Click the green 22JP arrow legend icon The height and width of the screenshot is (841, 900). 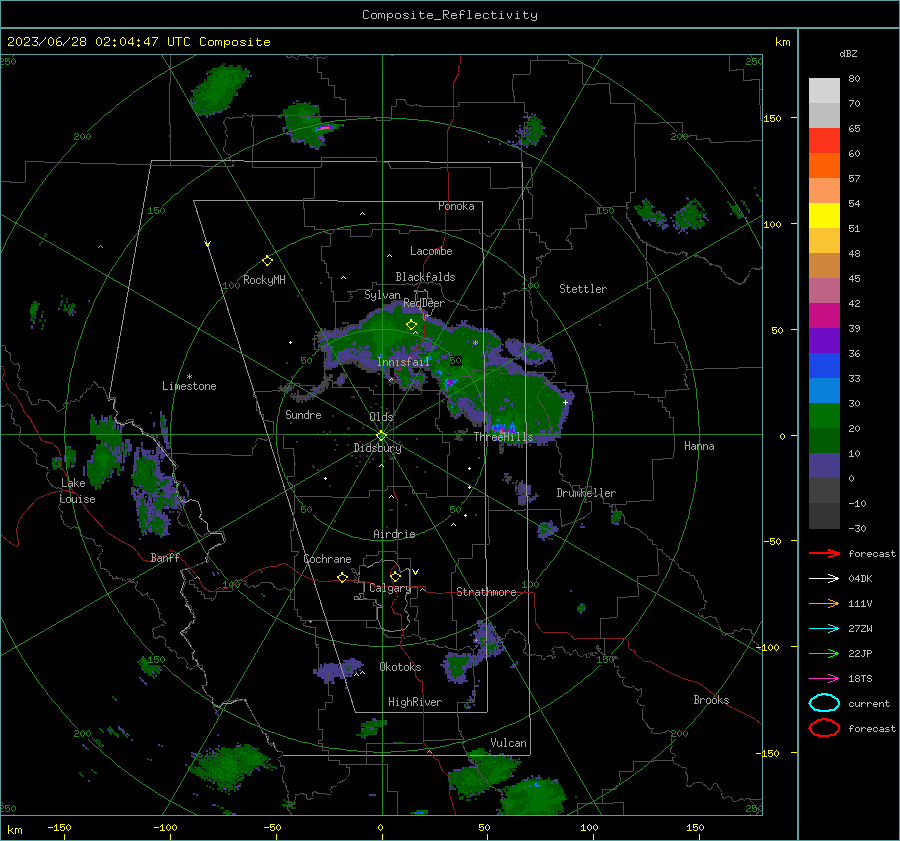tap(824, 653)
